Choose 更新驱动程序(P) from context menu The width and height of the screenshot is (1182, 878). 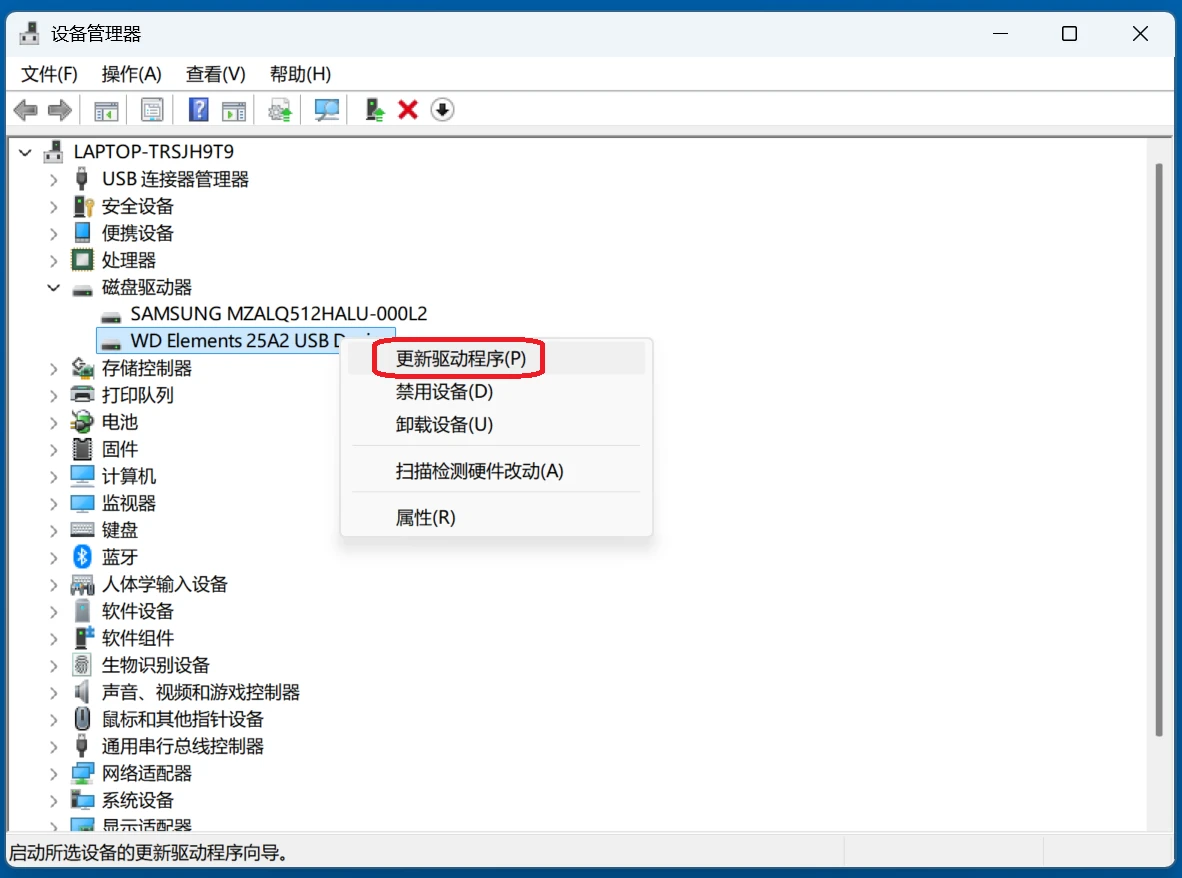tap(459, 359)
